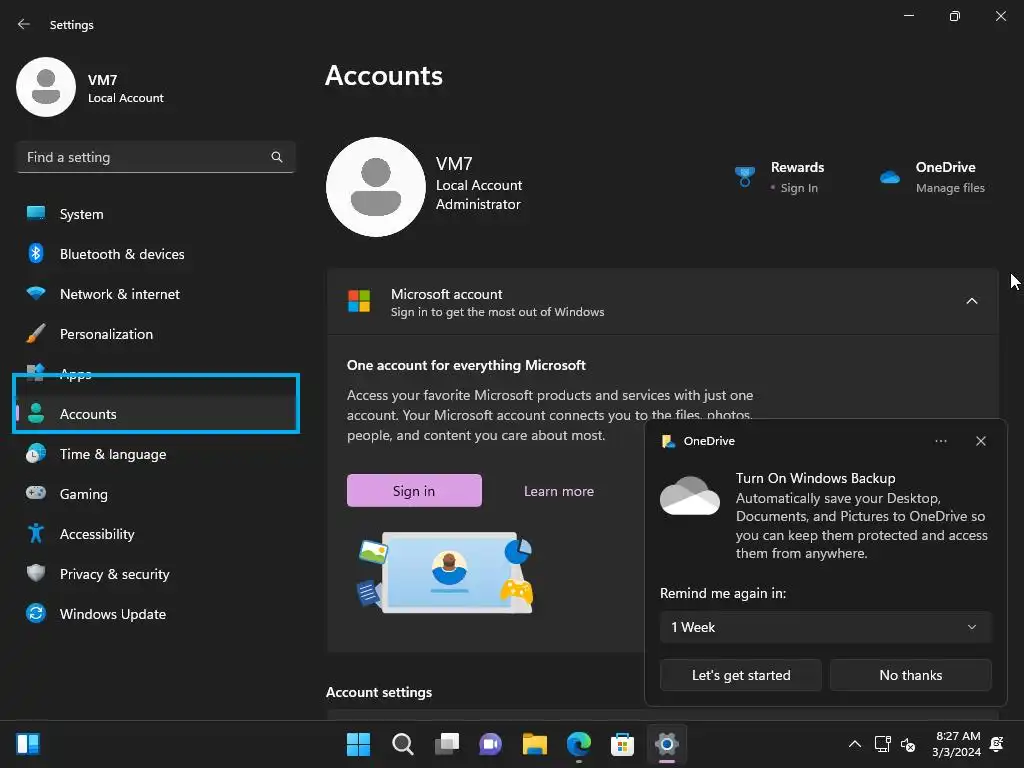The width and height of the screenshot is (1024, 768).
Task: Open the notification center bell icon
Action: click(x=997, y=744)
